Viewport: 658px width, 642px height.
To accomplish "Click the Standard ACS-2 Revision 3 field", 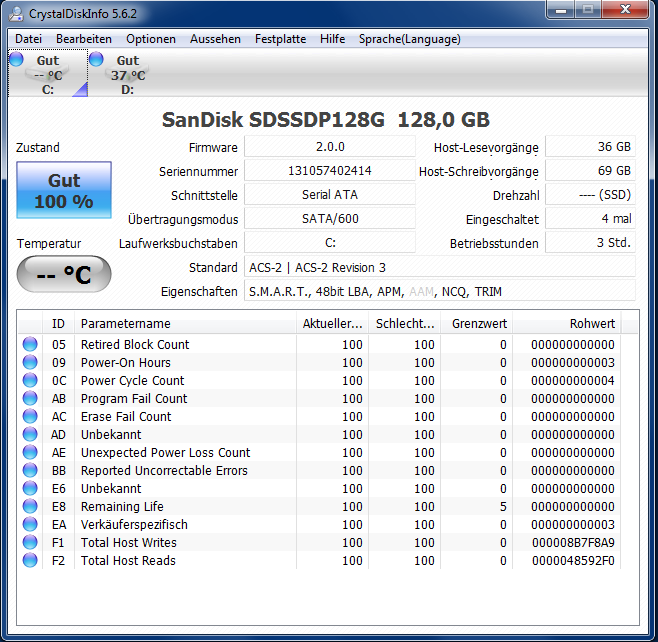I will 440,267.
